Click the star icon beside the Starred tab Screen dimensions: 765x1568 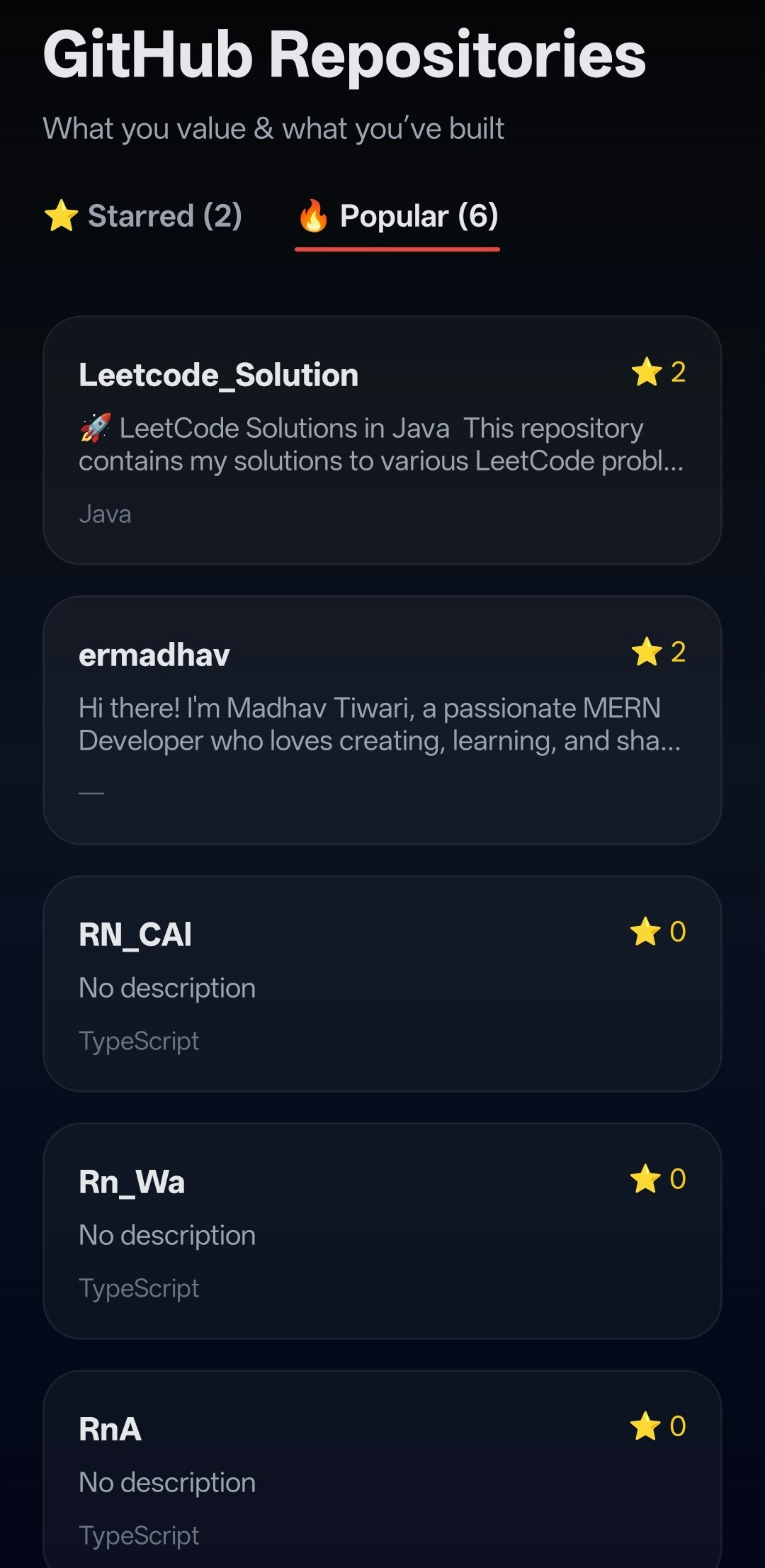(60, 216)
